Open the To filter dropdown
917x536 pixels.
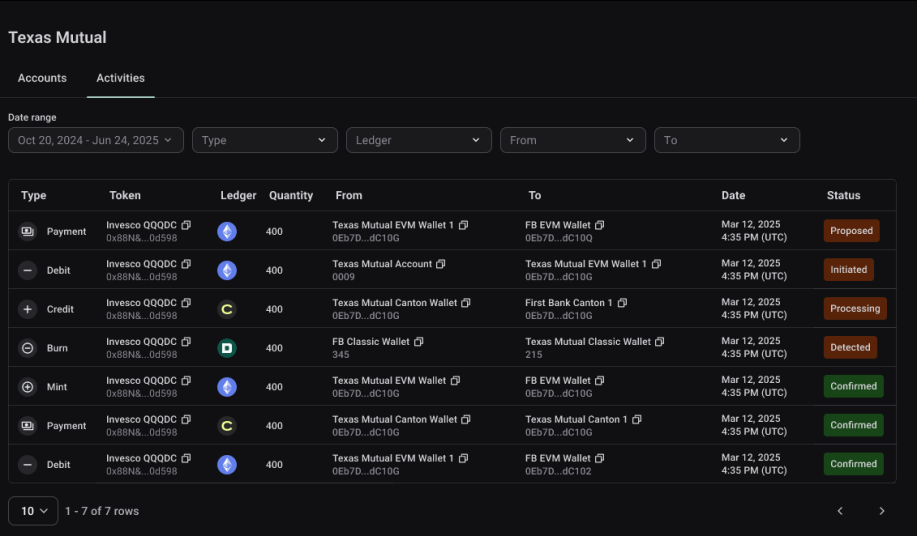pyautogui.click(x=727, y=140)
